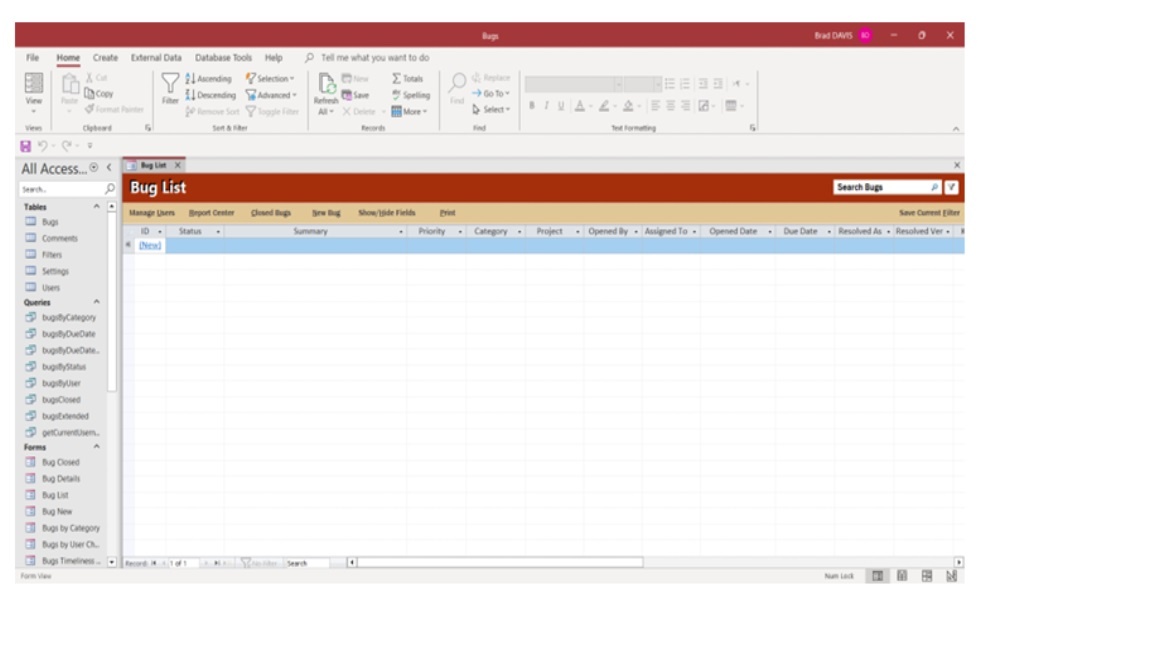Switch to Create ribbon tab
Screen dimensions: 1152x648
pyautogui.click(x=105, y=57)
